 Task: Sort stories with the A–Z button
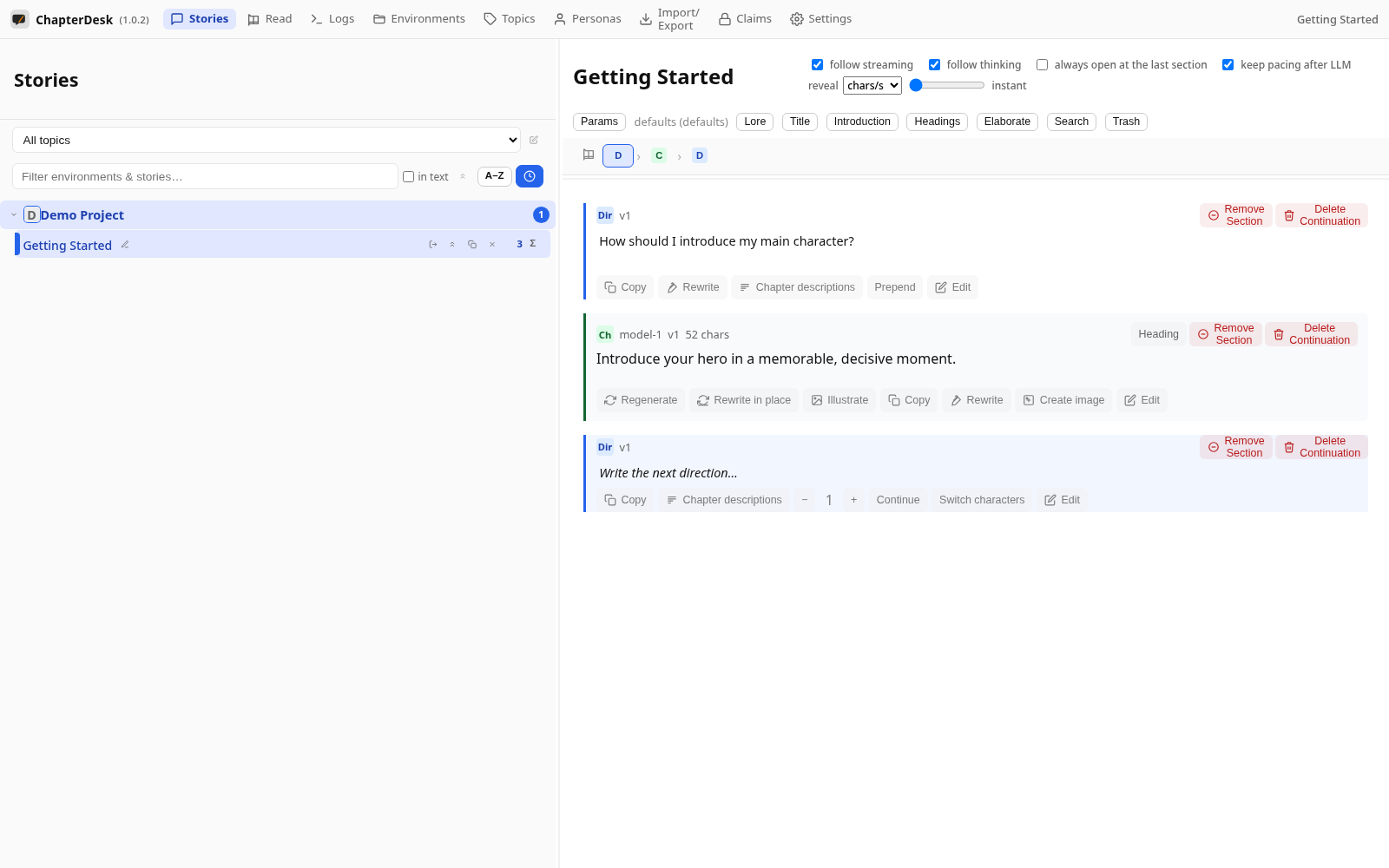tap(495, 176)
